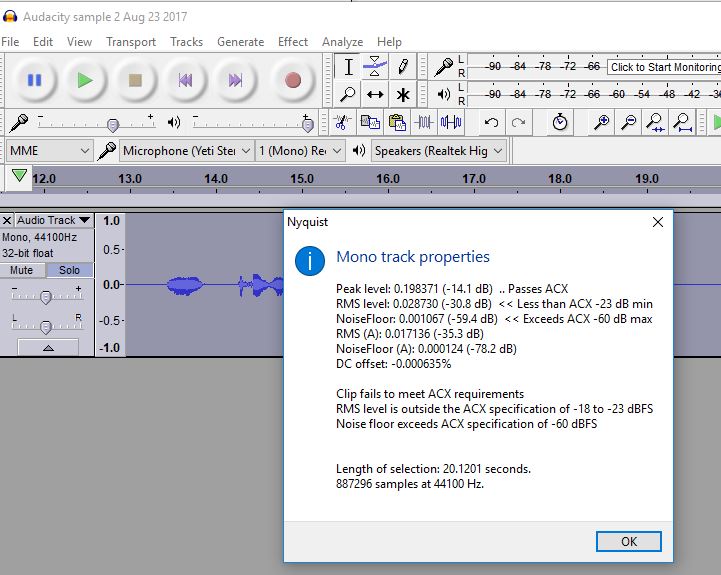Screen dimensions: 721x575
Task: Open the 1 (Mono) recording channels dropdown
Action: (300, 151)
